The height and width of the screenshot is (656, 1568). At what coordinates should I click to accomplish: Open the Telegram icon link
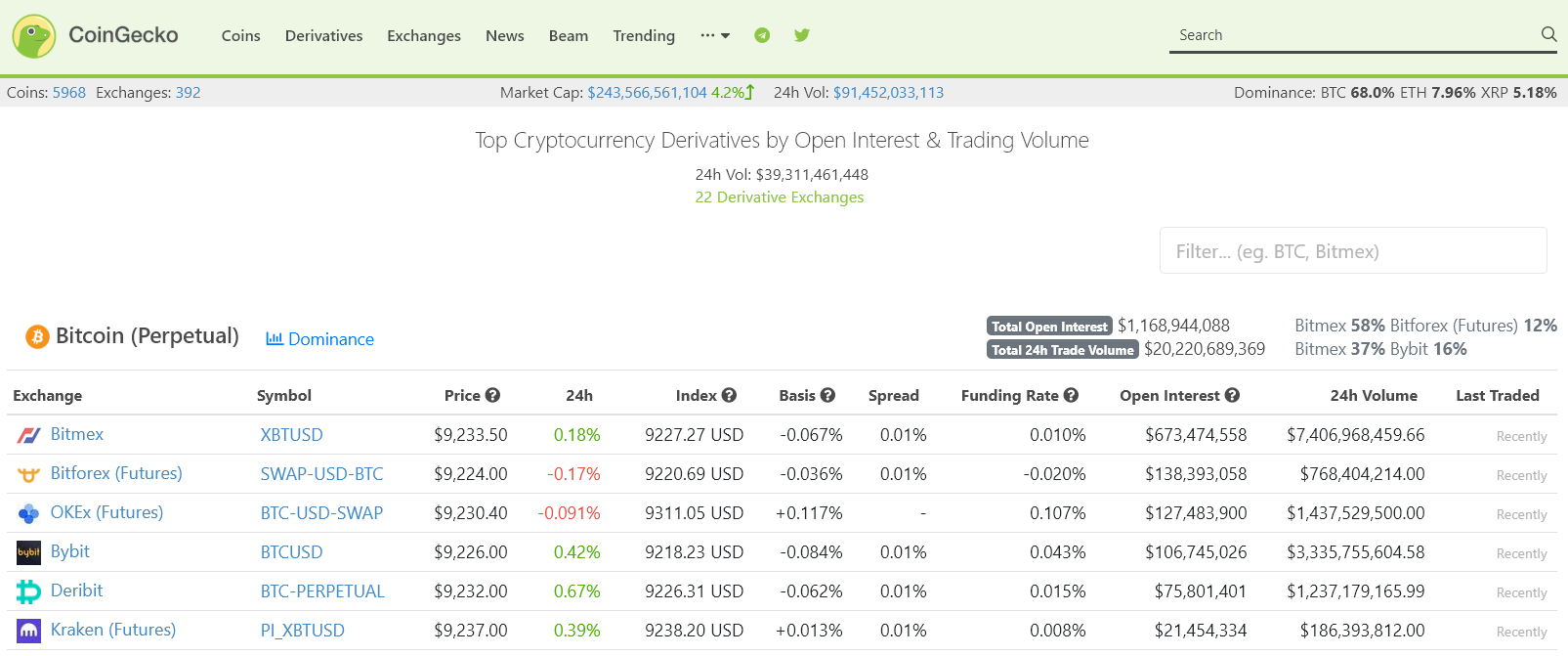pyautogui.click(x=762, y=35)
